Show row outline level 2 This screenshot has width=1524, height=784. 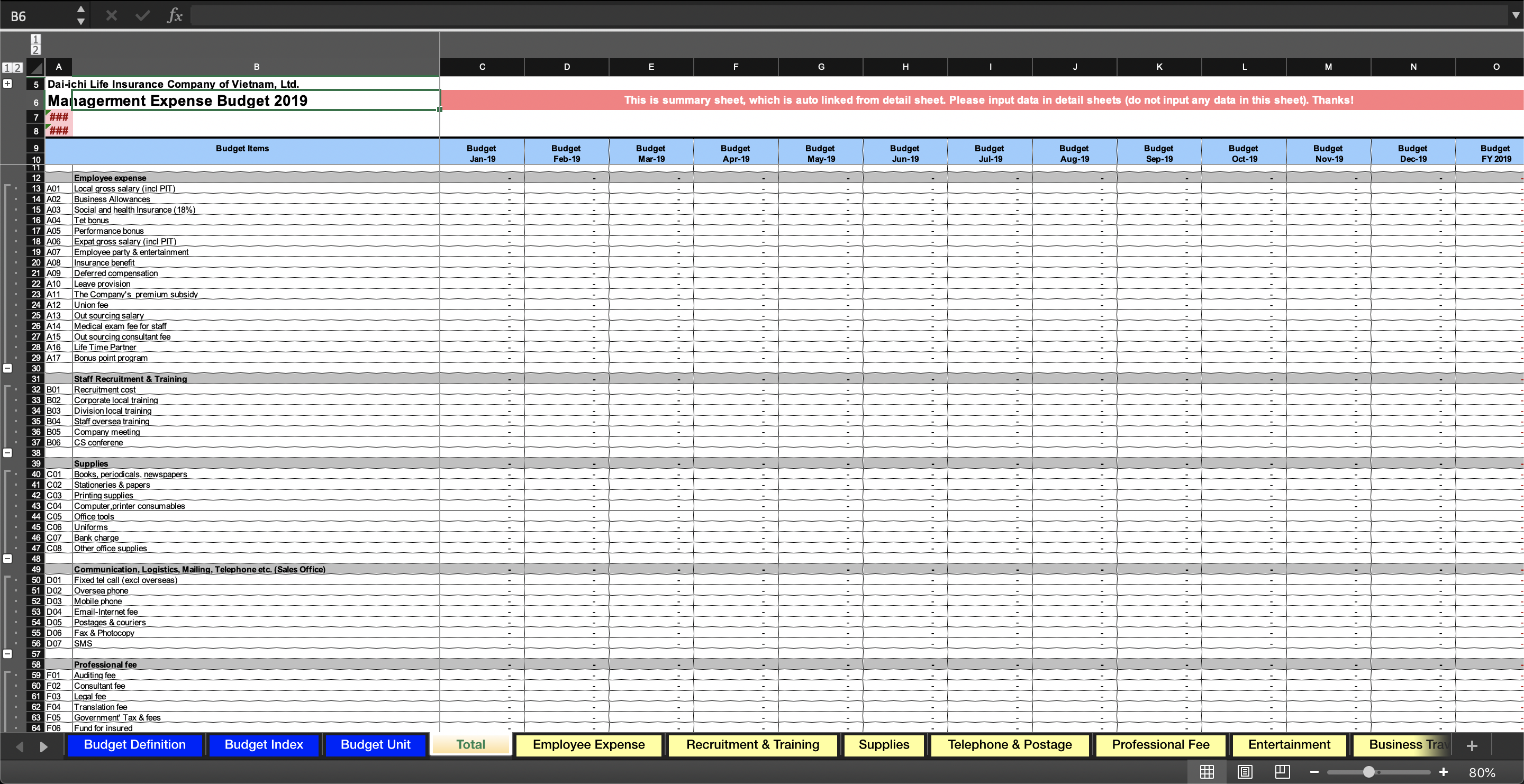pyautogui.click(x=18, y=67)
